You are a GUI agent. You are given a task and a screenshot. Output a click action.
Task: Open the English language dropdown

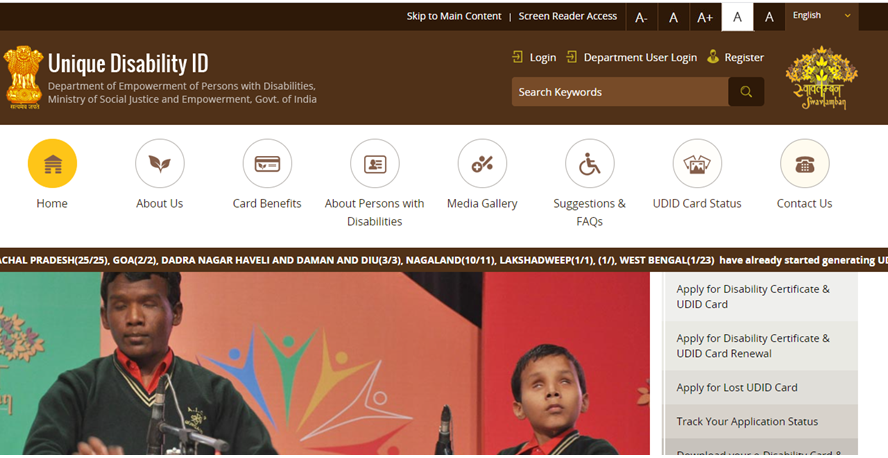click(x=821, y=16)
